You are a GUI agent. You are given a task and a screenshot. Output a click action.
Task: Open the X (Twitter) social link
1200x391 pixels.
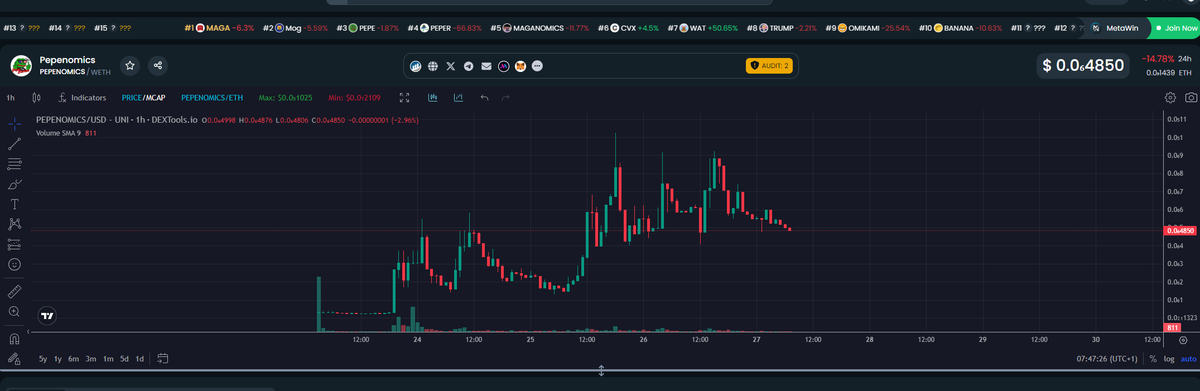[450, 66]
